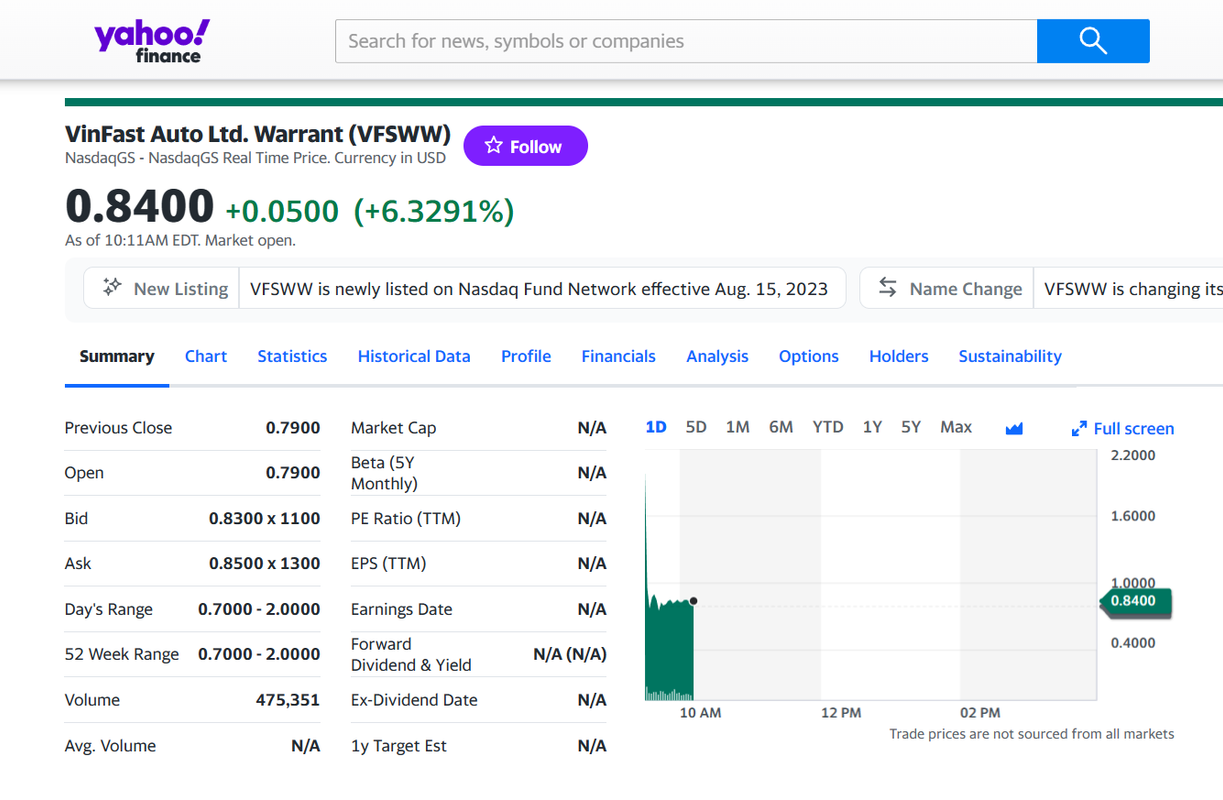Click the New Listing sparkle icon
The height and width of the screenshot is (800, 1223).
point(112,287)
